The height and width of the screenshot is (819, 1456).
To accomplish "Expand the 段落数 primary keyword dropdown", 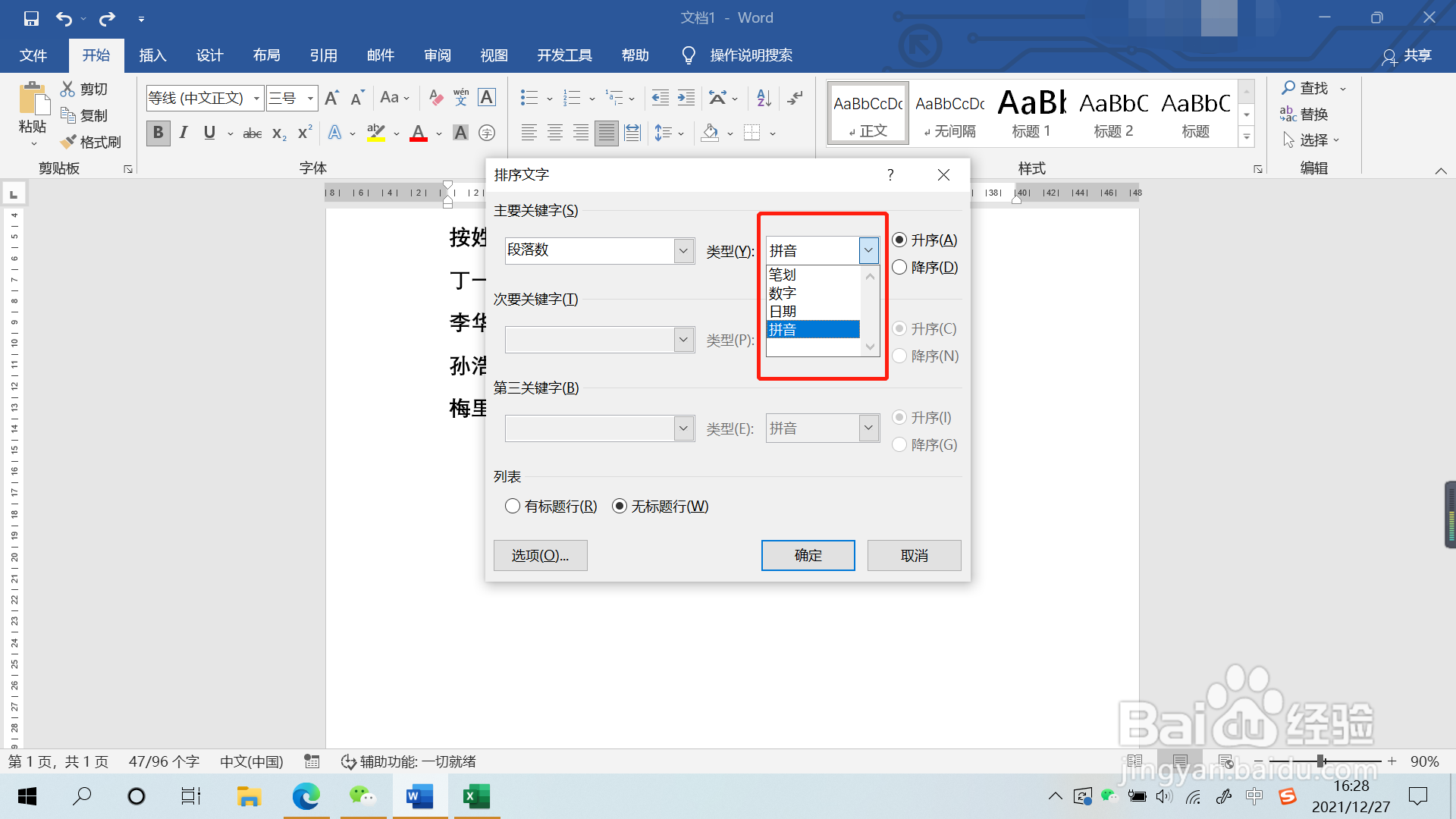I will pos(683,250).
